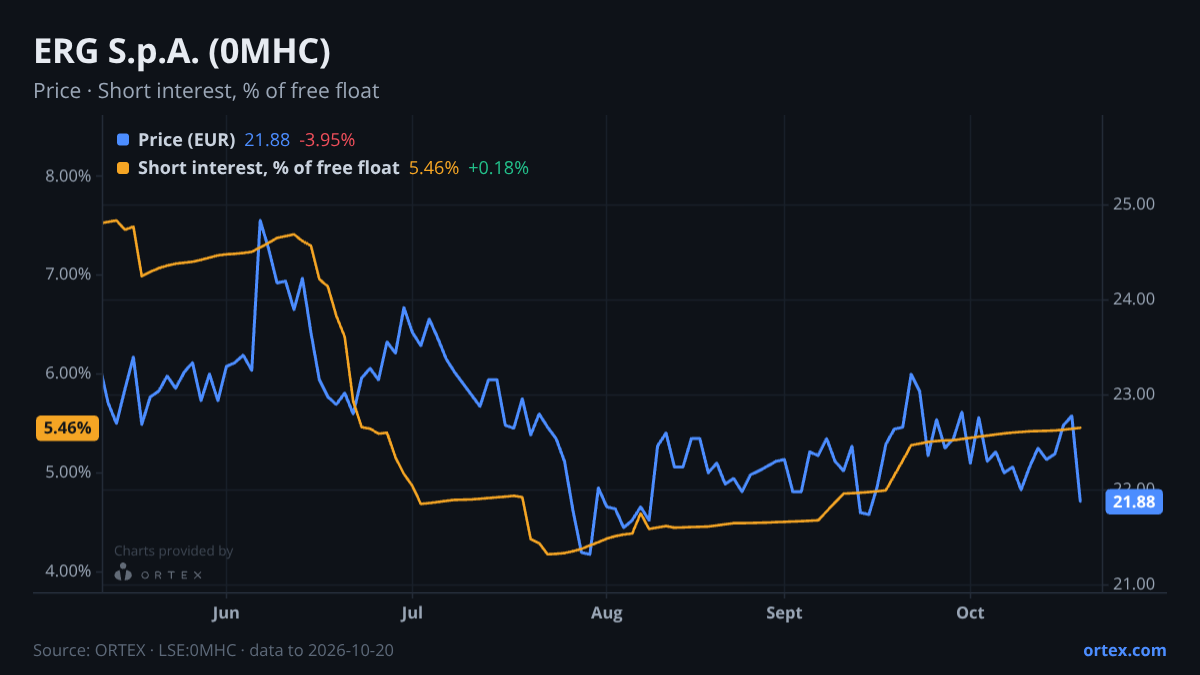The width and height of the screenshot is (1200, 675).
Task: Click the Aug x-axis label
Action: [604, 612]
